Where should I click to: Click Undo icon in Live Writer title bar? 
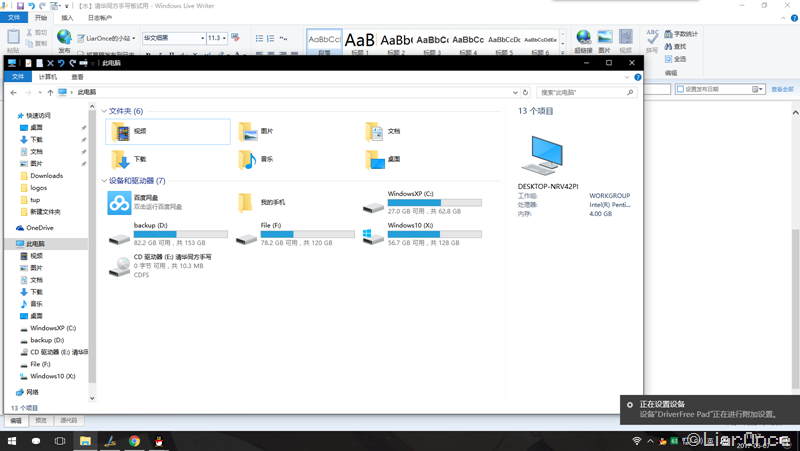[31, 6]
